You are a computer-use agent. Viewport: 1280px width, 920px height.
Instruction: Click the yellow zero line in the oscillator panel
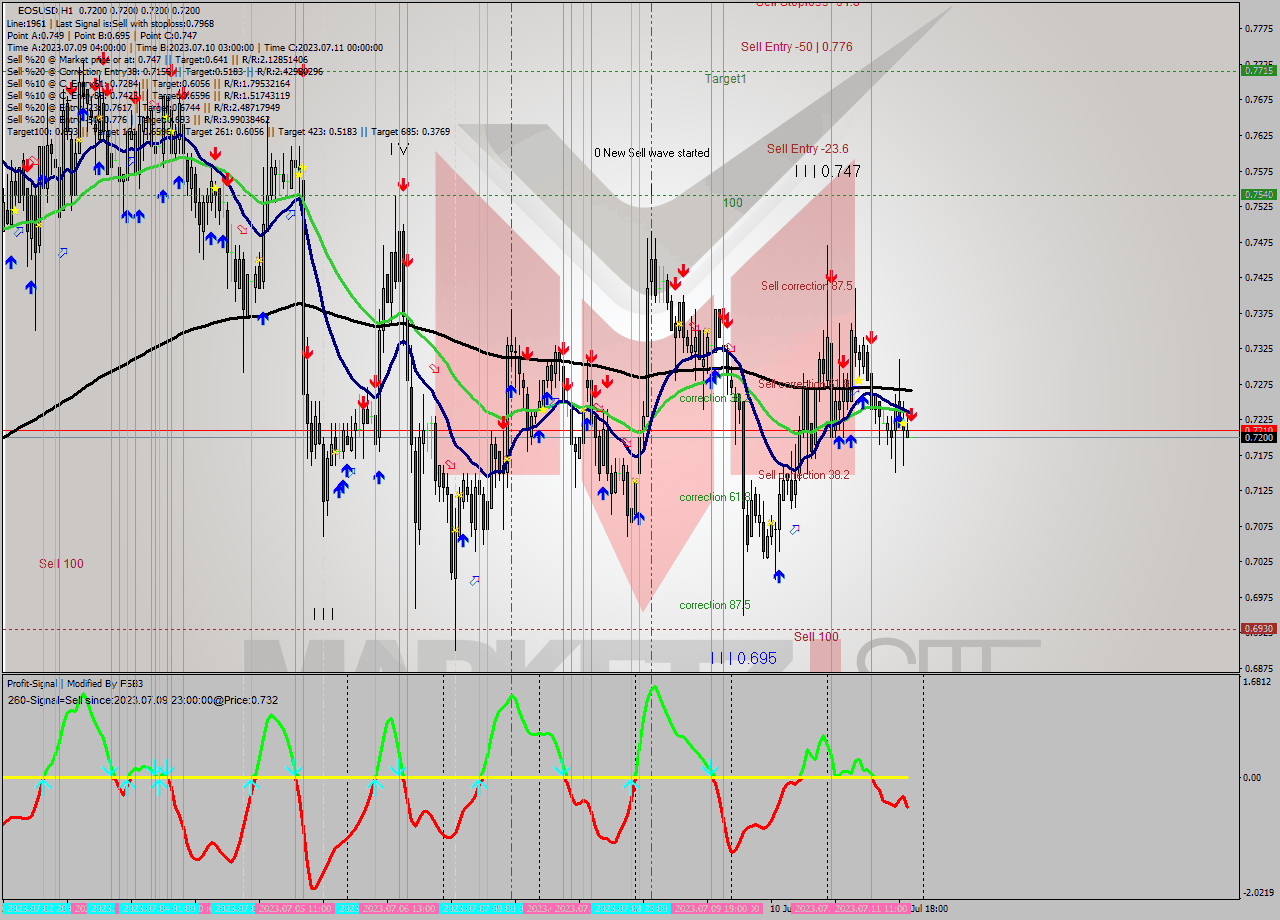450,775
